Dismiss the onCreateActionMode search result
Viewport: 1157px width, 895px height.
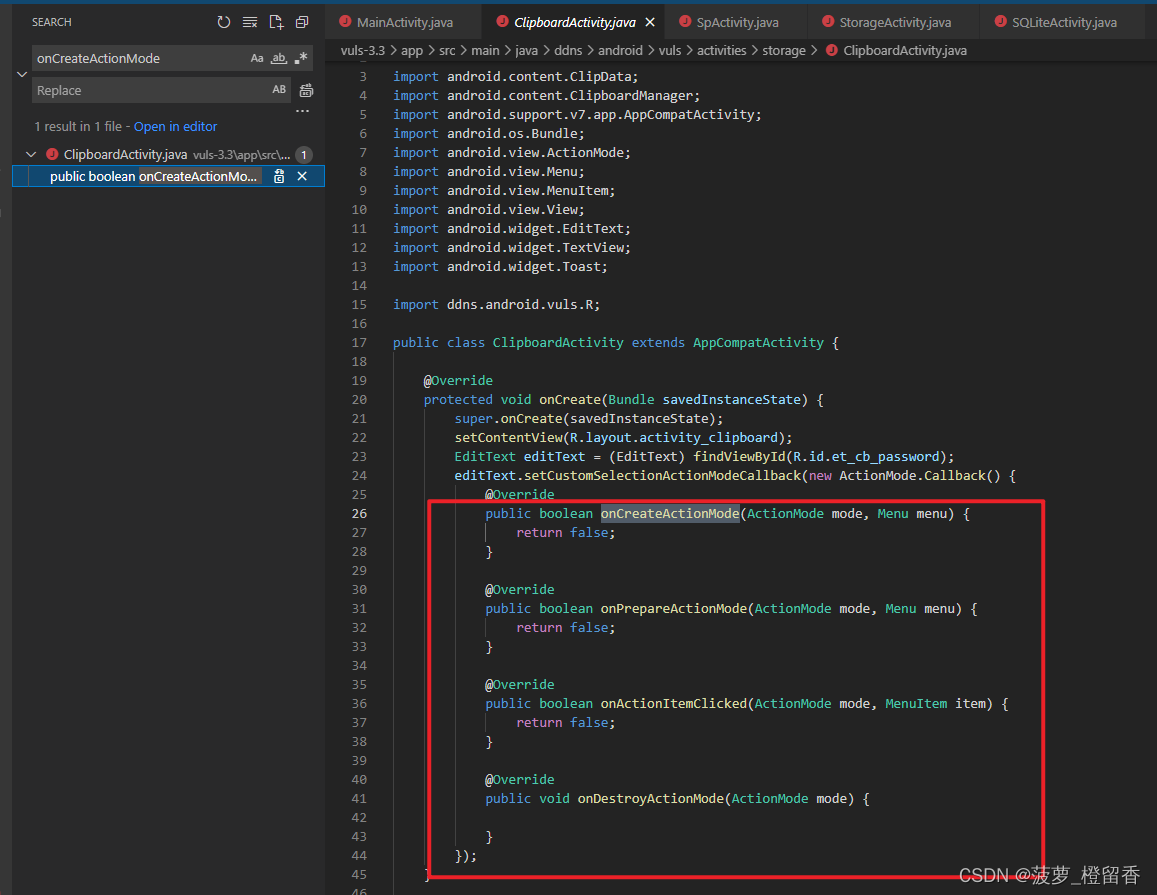point(302,176)
